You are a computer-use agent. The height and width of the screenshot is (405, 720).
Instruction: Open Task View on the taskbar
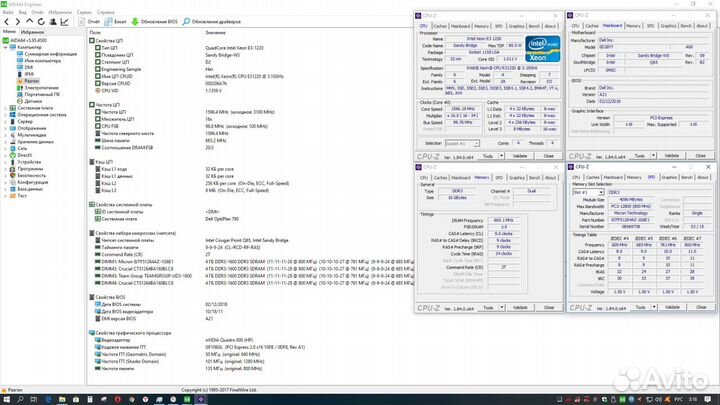pos(34,399)
